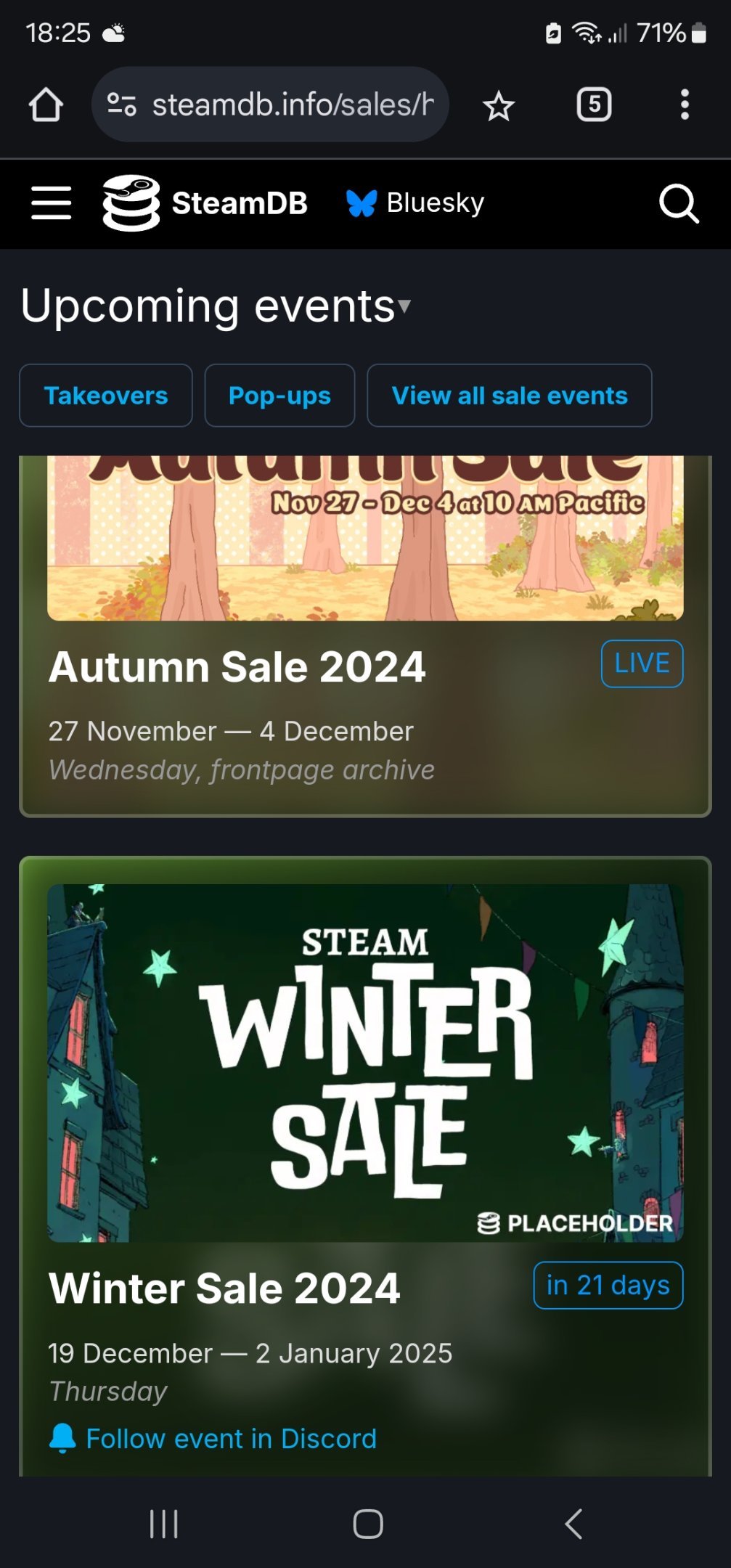Open View all sale events

tap(510, 396)
